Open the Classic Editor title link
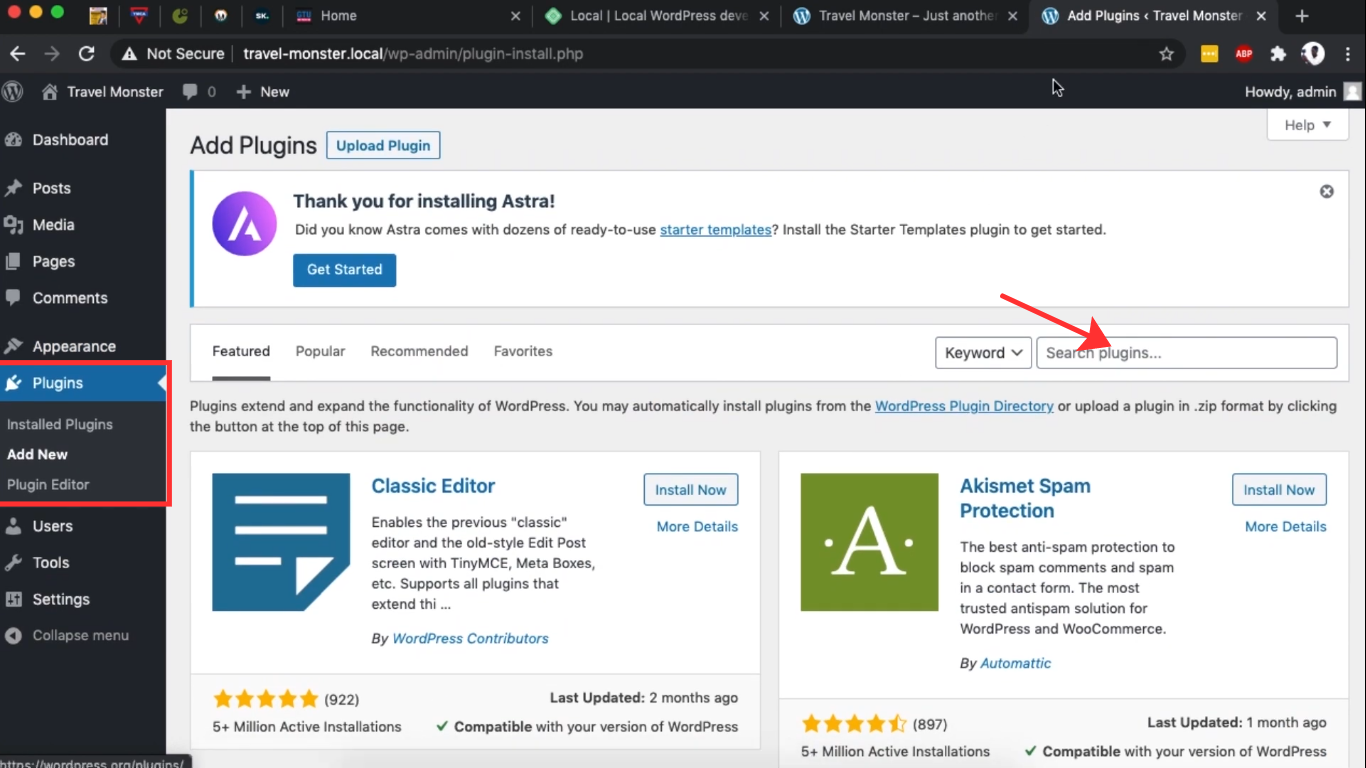1366x768 pixels. tap(433, 486)
